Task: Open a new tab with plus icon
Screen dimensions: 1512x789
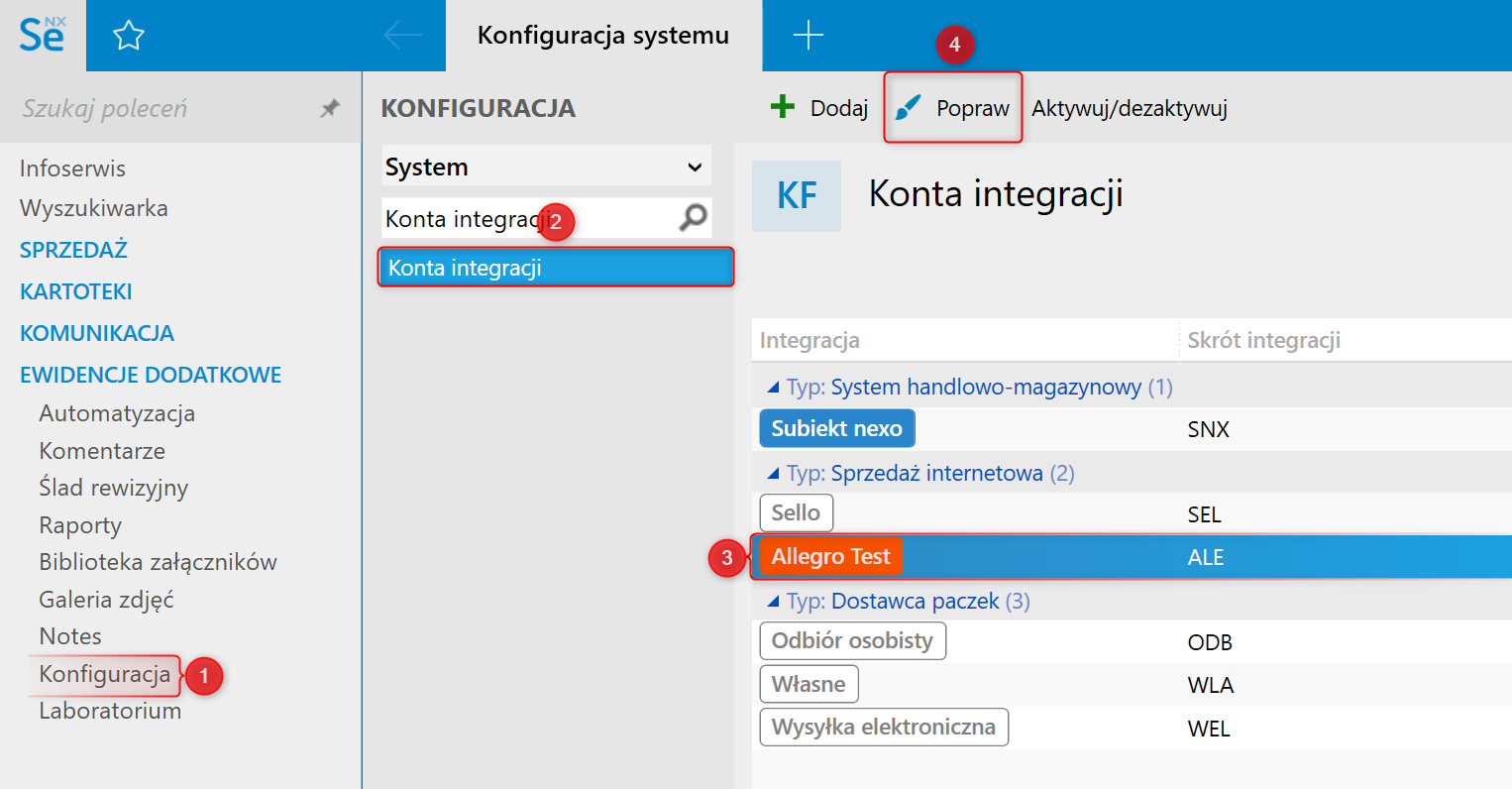Action: point(809,36)
